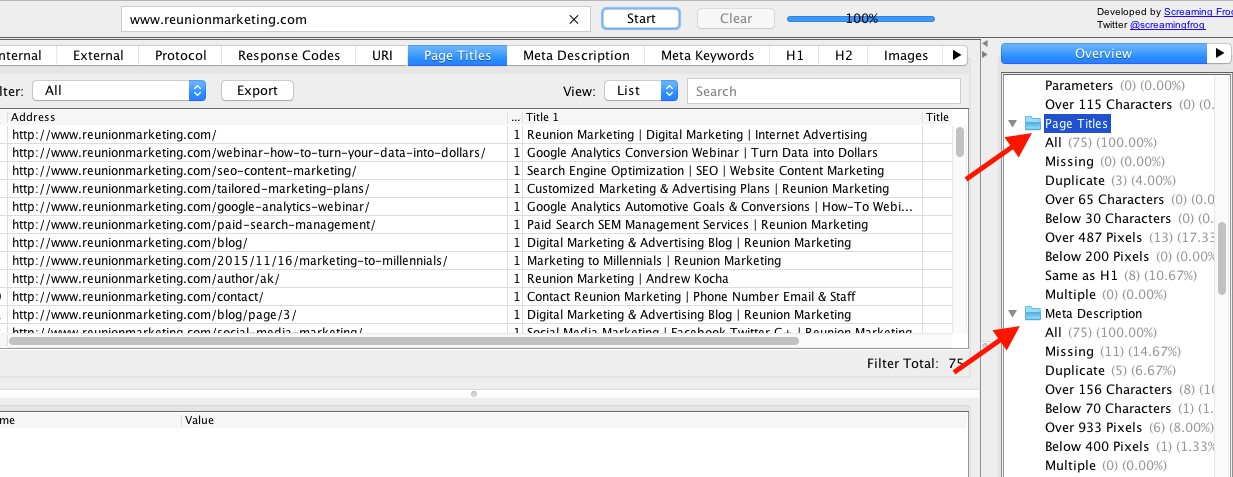Click title 'Reunion Marketing | Andrew Kocha'

[x=627, y=279]
